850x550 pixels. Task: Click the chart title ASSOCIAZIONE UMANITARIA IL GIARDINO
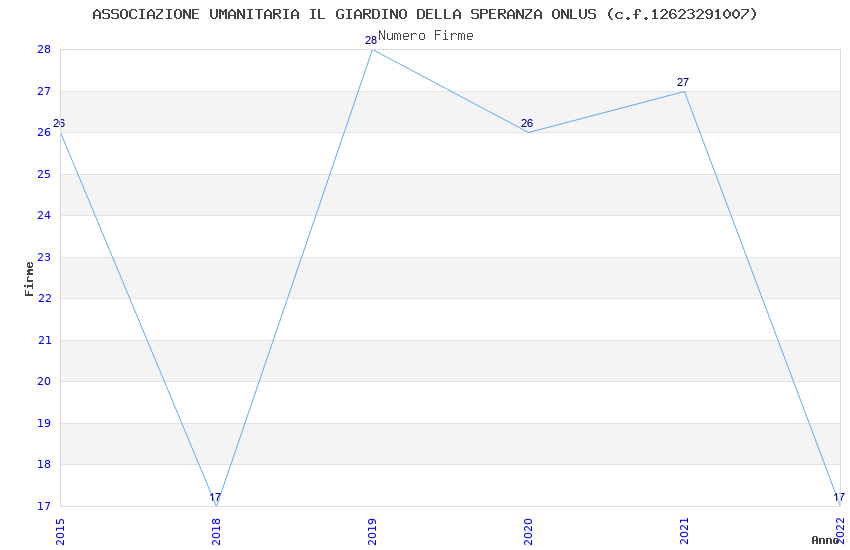tap(424, 14)
